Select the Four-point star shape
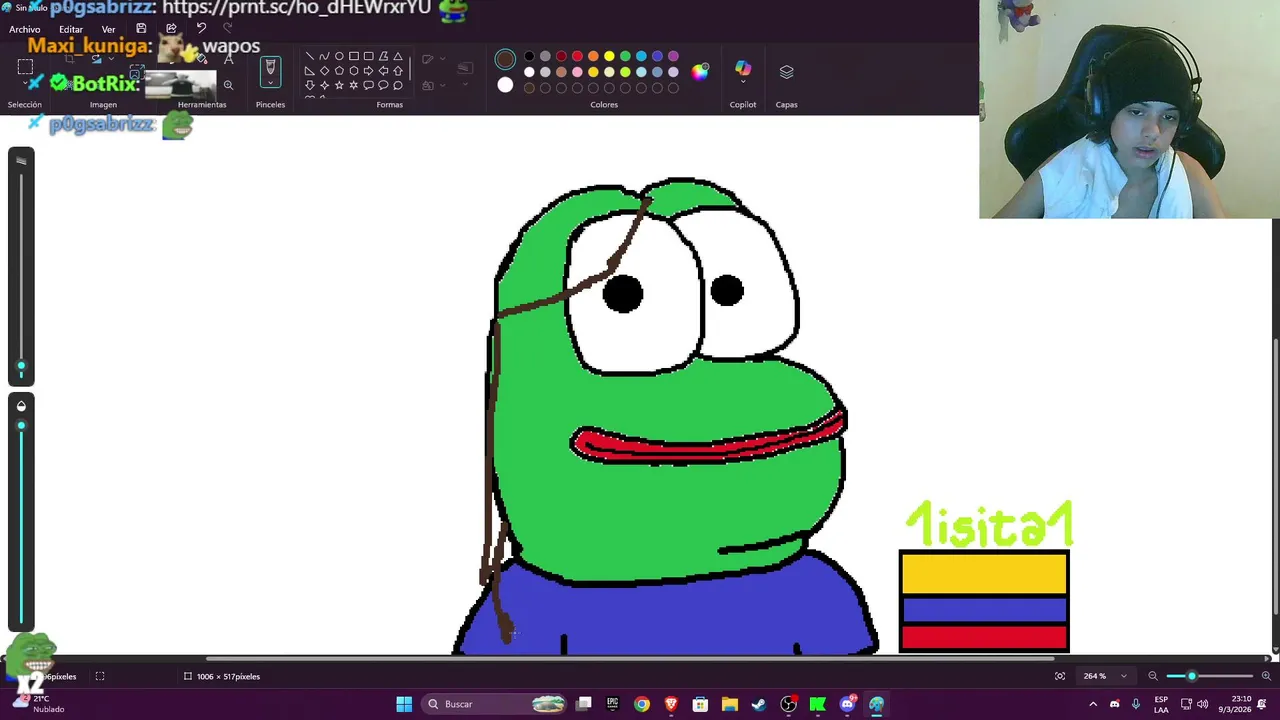This screenshot has width=1280, height=720. [x=324, y=85]
